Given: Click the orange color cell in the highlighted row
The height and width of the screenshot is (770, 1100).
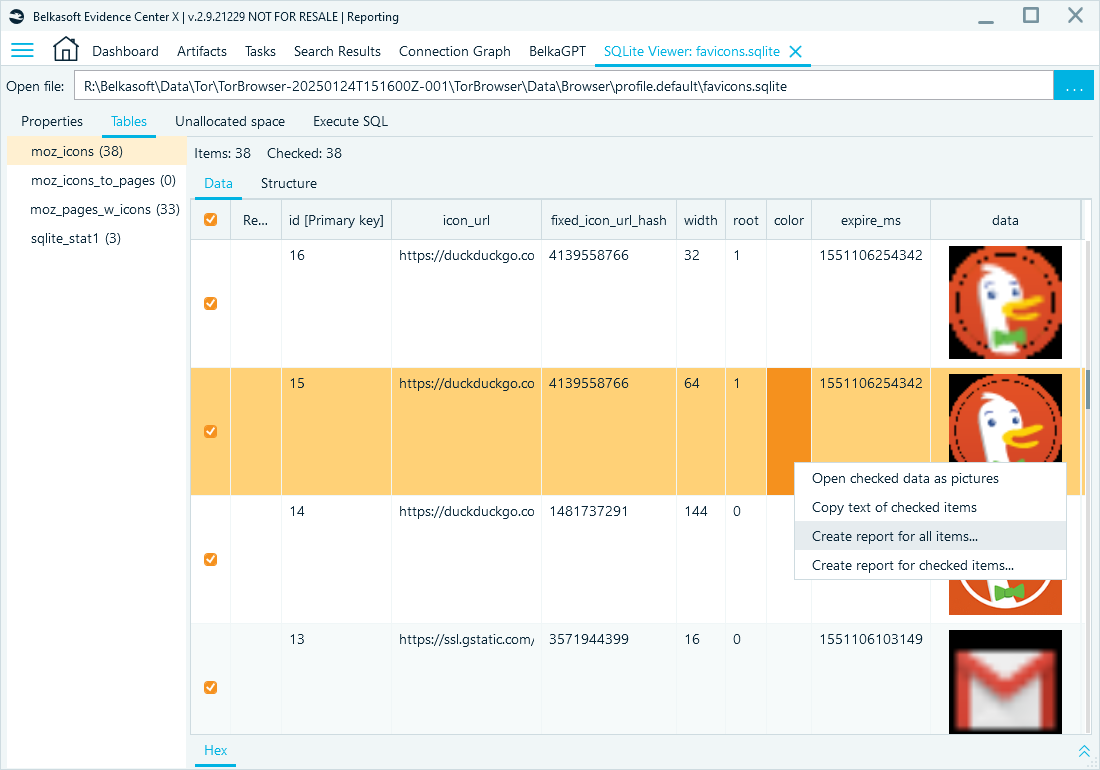Looking at the screenshot, I should tap(788, 430).
